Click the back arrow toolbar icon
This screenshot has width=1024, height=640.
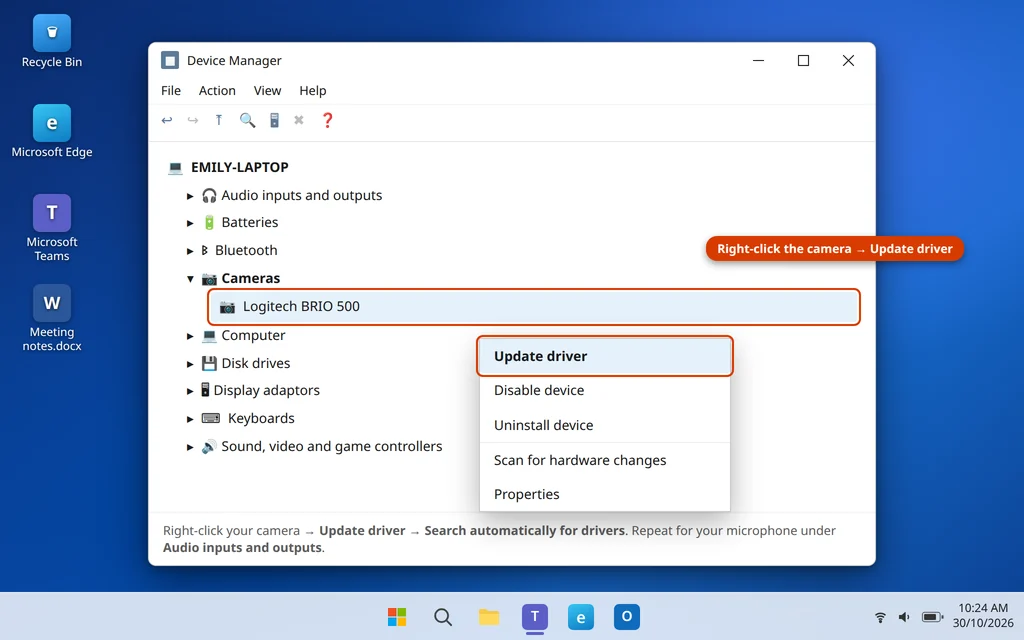pos(167,120)
